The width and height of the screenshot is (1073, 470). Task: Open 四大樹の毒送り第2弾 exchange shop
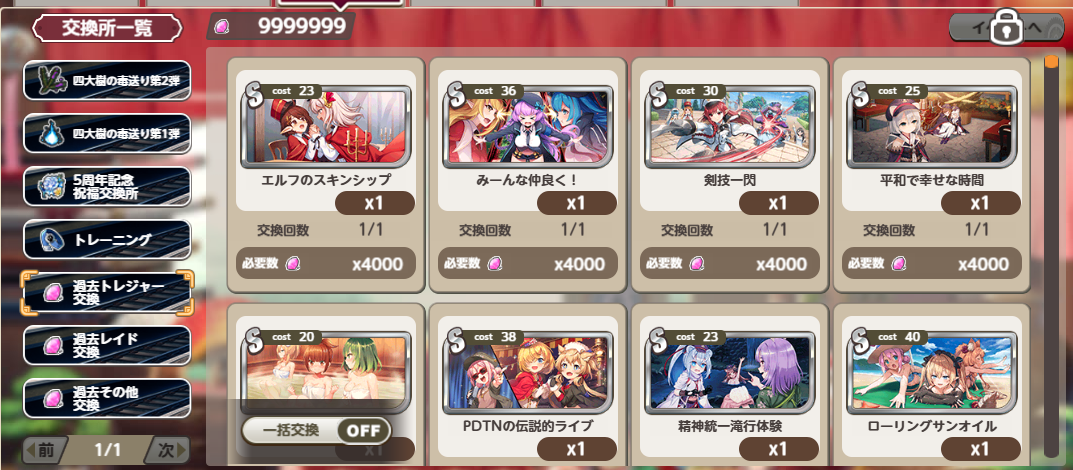pos(107,81)
